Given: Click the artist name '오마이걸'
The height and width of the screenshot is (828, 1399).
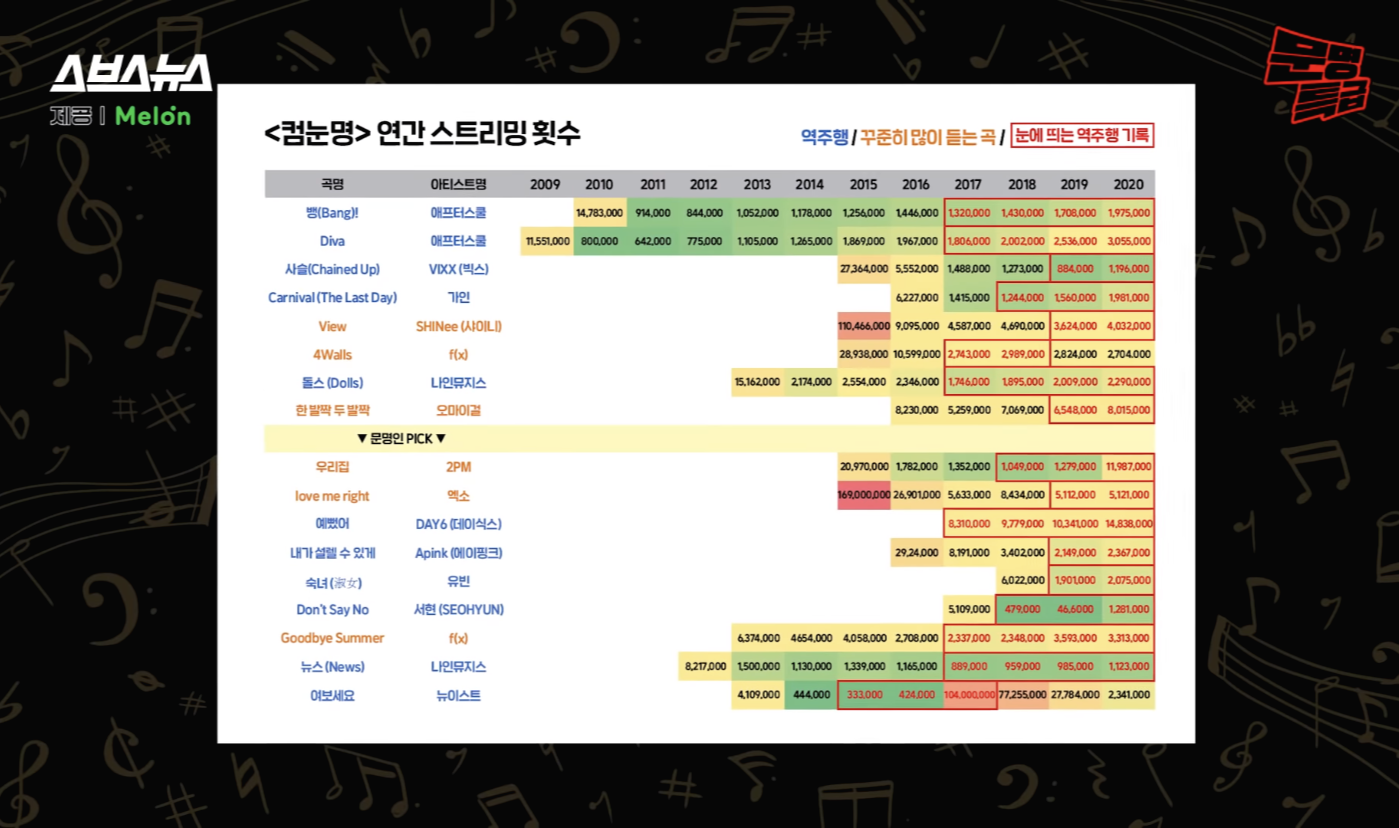Looking at the screenshot, I should [x=458, y=410].
